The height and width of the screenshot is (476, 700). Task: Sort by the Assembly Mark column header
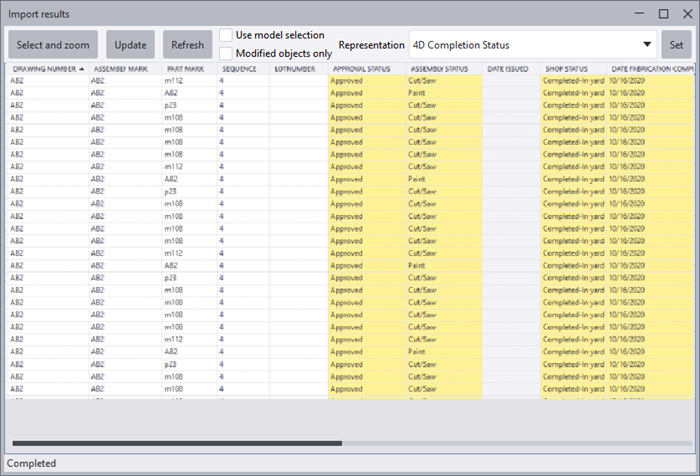click(x=120, y=69)
